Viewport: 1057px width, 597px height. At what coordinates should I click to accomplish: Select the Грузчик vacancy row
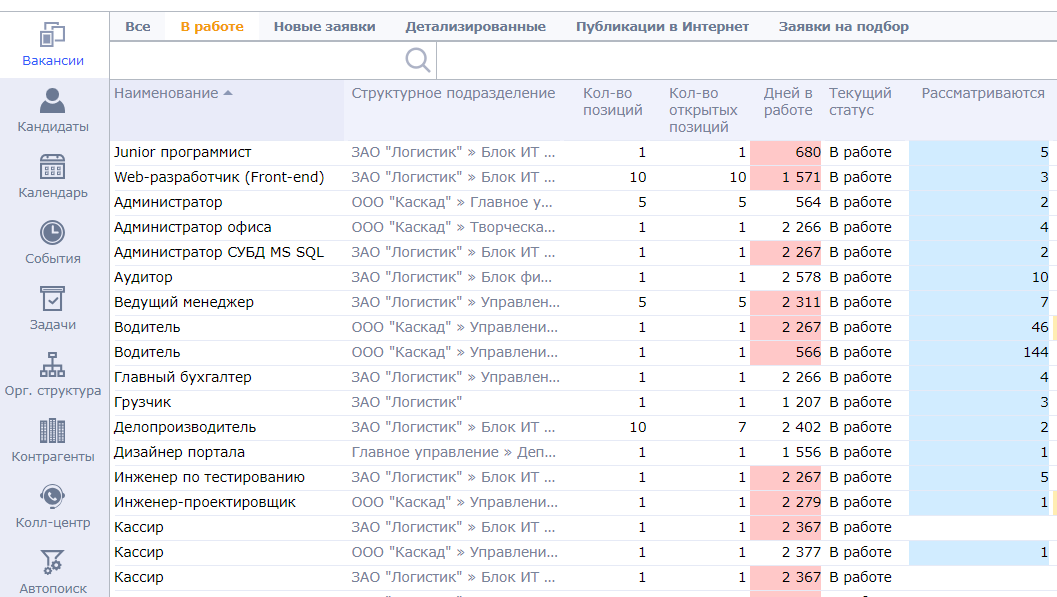(x=142, y=402)
